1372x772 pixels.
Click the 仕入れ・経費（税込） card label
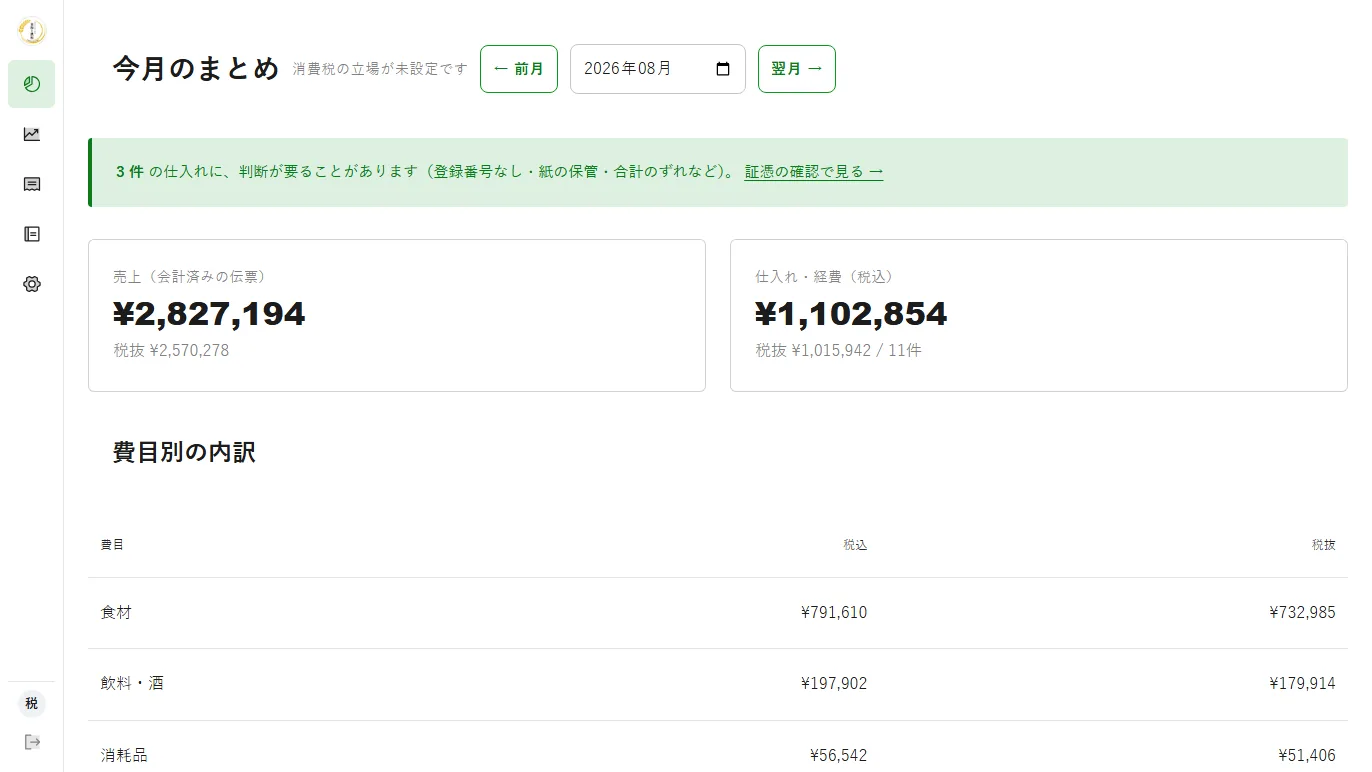click(x=824, y=277)
